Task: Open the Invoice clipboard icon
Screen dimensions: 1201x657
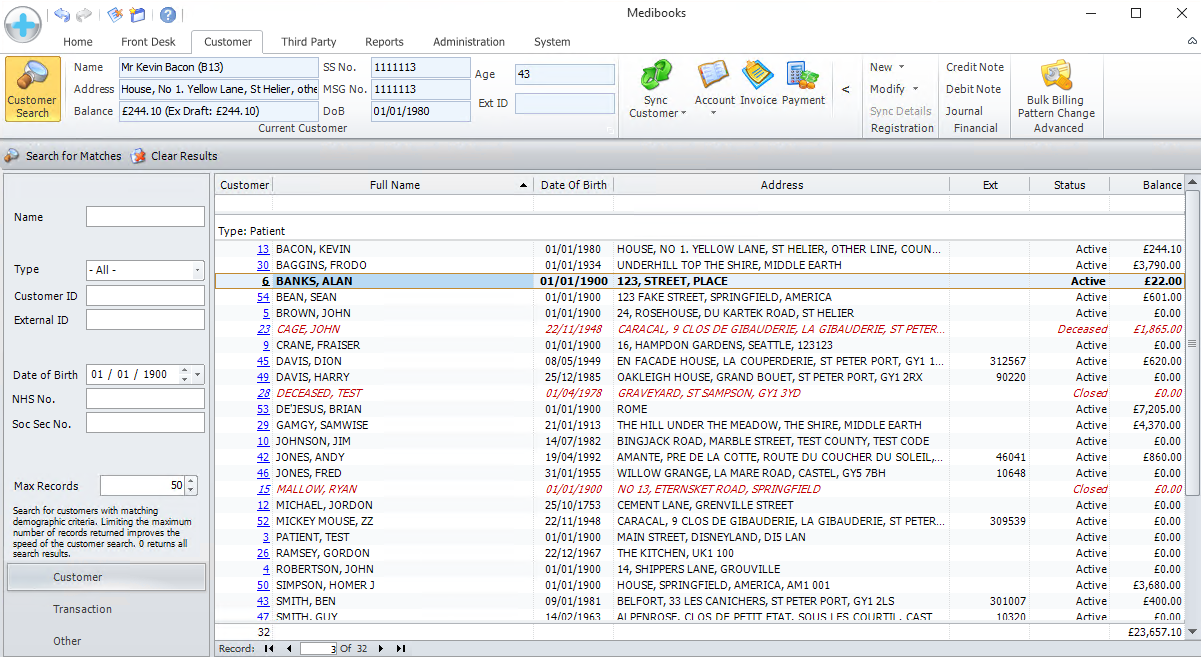Action: tap(758, 78)
